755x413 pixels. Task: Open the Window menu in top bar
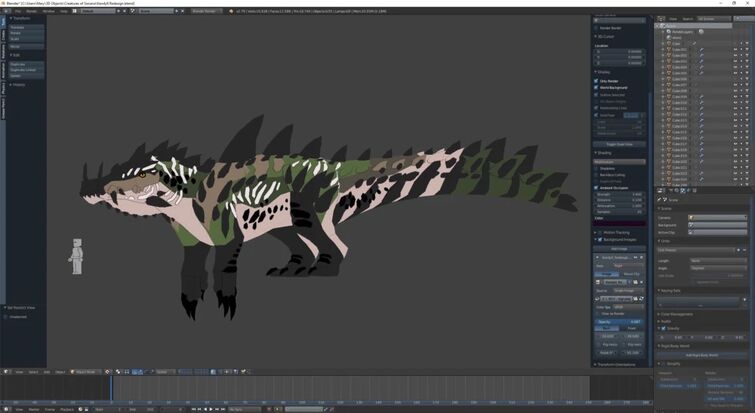pos(49,11)
